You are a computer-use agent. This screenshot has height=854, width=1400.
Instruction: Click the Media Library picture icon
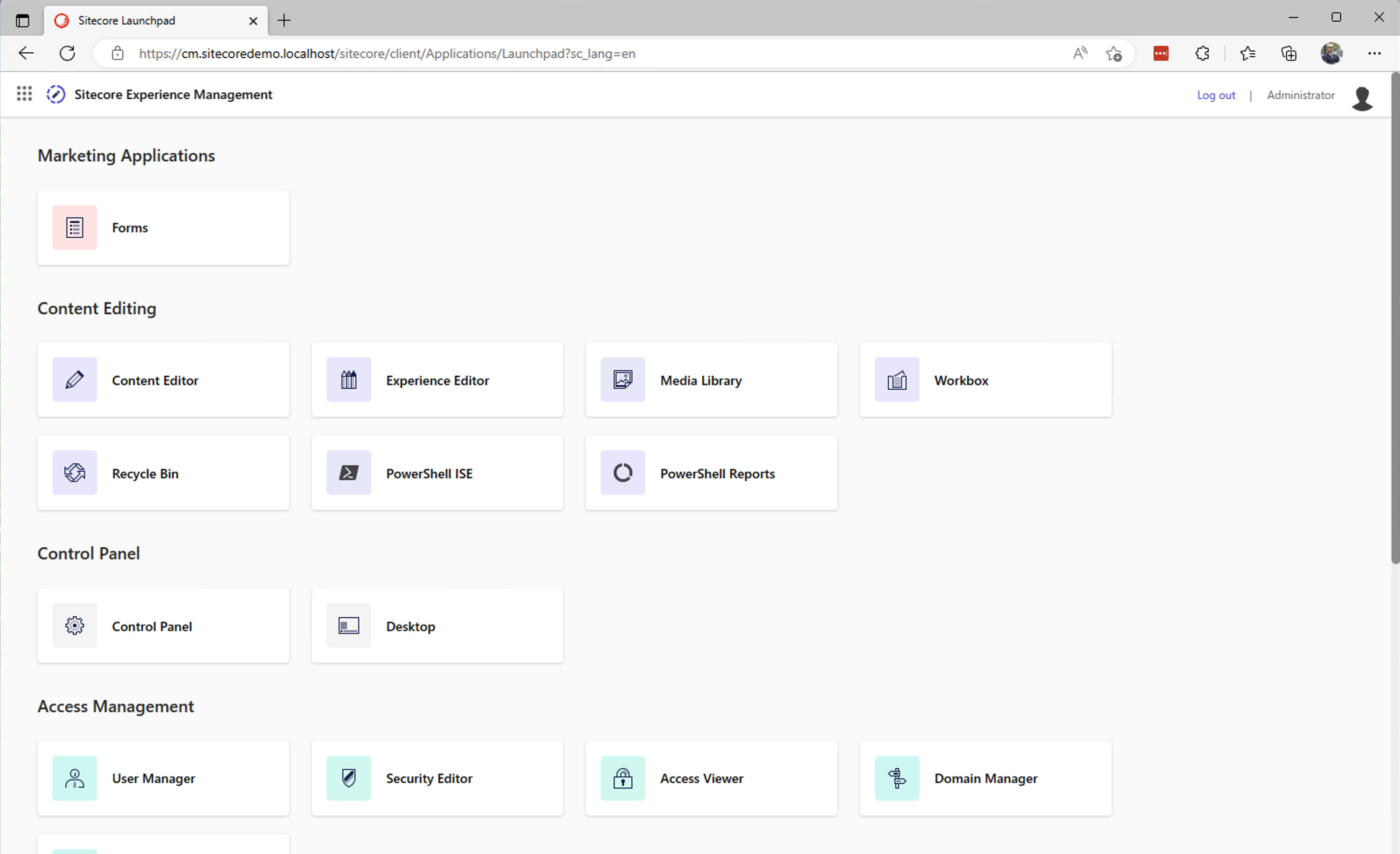pos(623,380)
